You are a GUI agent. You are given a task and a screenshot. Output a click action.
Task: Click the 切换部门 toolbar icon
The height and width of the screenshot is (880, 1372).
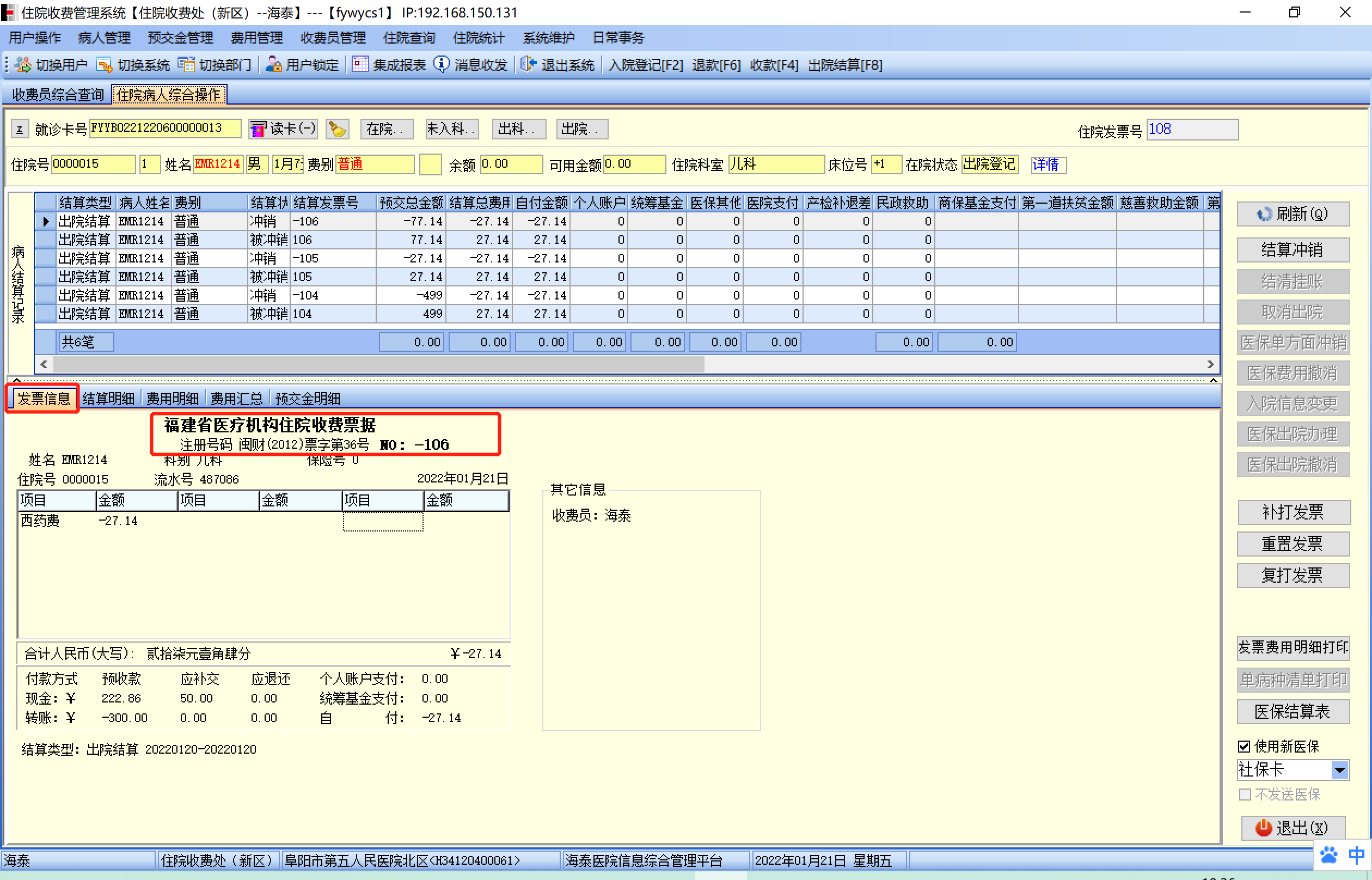click(186, 65)
